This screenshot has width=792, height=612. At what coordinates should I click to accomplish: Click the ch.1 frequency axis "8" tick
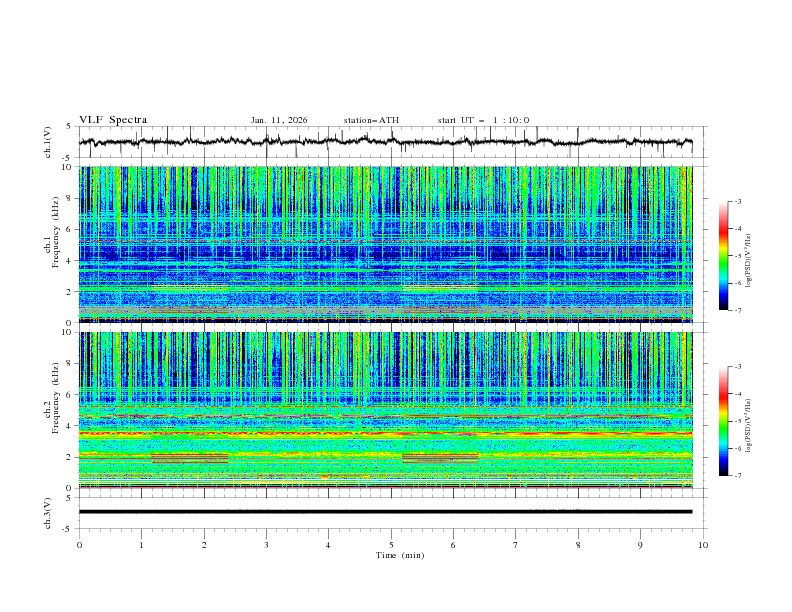[71, 198]
